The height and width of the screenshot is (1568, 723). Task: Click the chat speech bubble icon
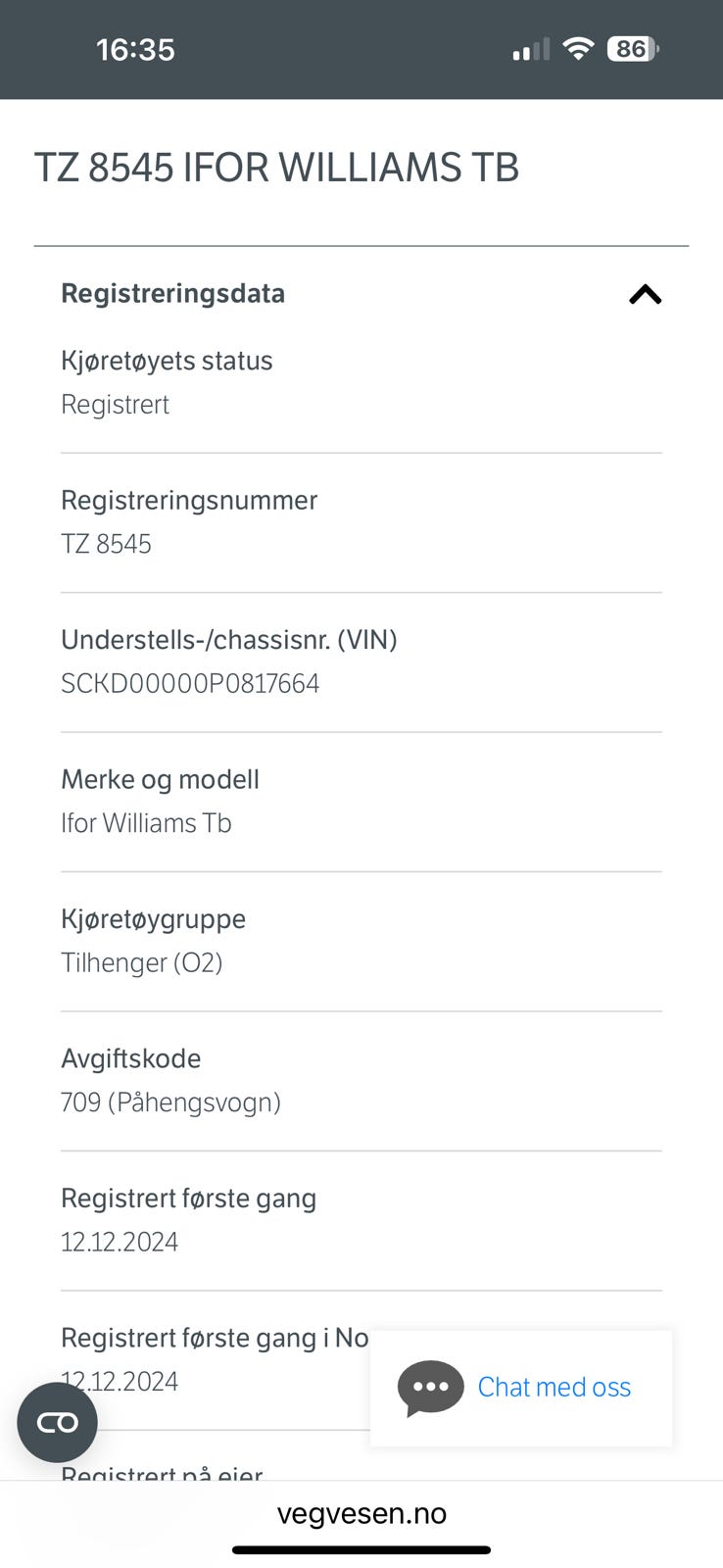click(430, 1387)
